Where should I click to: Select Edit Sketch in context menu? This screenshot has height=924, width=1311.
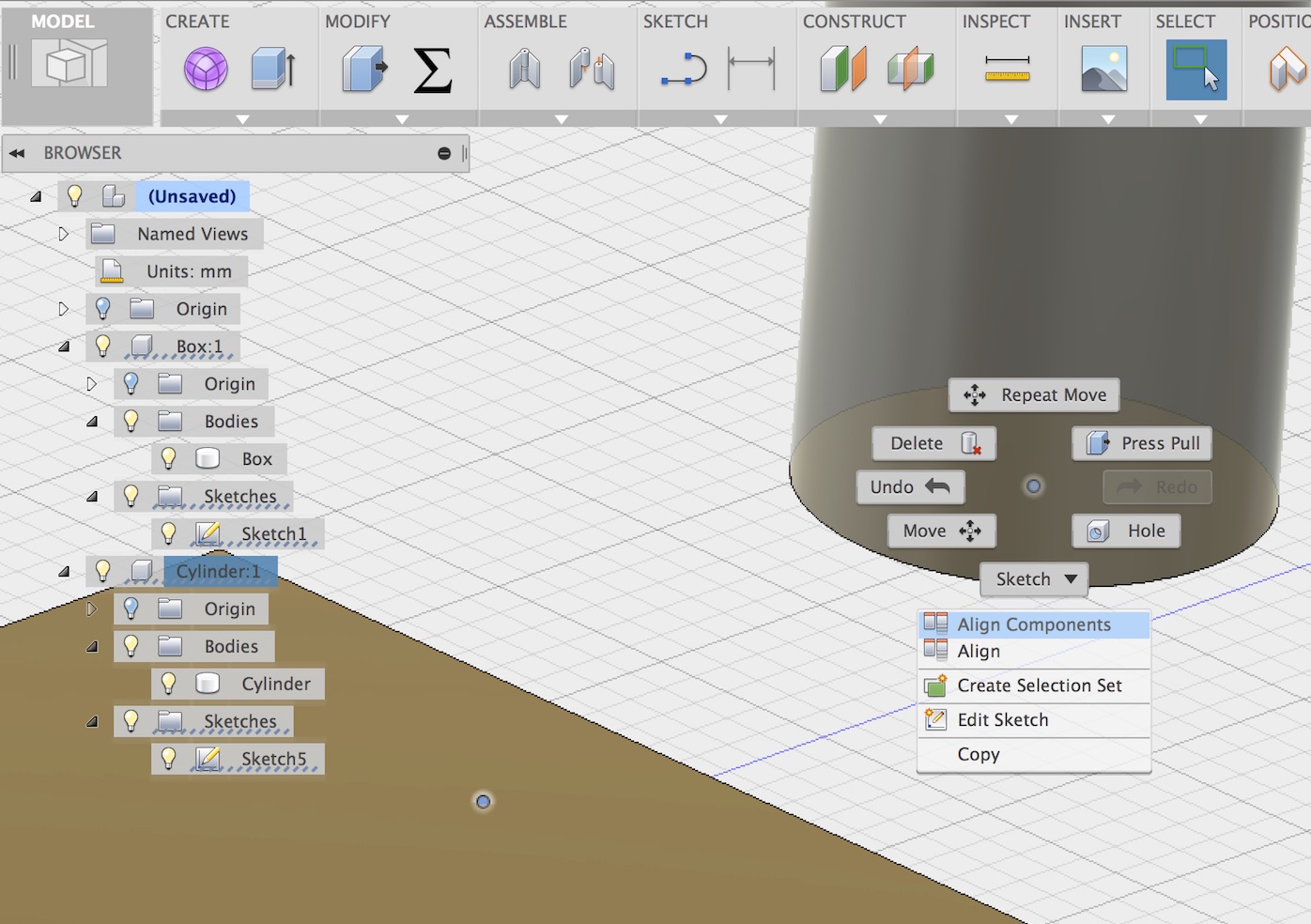click(x=1002, y=720)
